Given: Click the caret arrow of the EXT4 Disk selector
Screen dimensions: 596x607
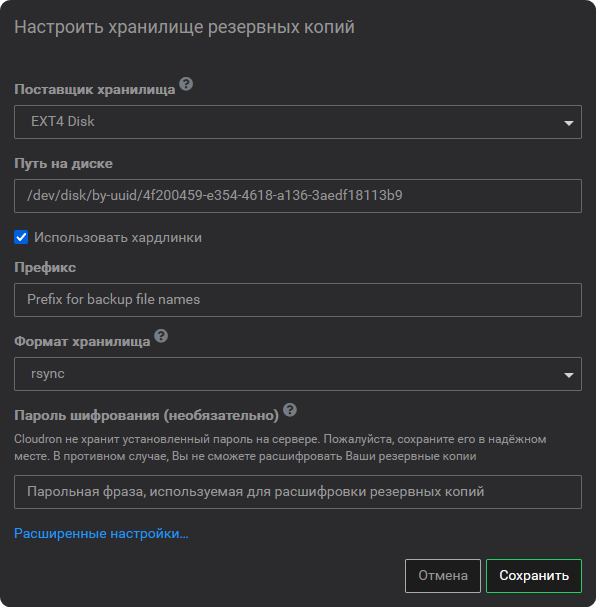Looking at the screenshot, I should (x=569, y=123).
